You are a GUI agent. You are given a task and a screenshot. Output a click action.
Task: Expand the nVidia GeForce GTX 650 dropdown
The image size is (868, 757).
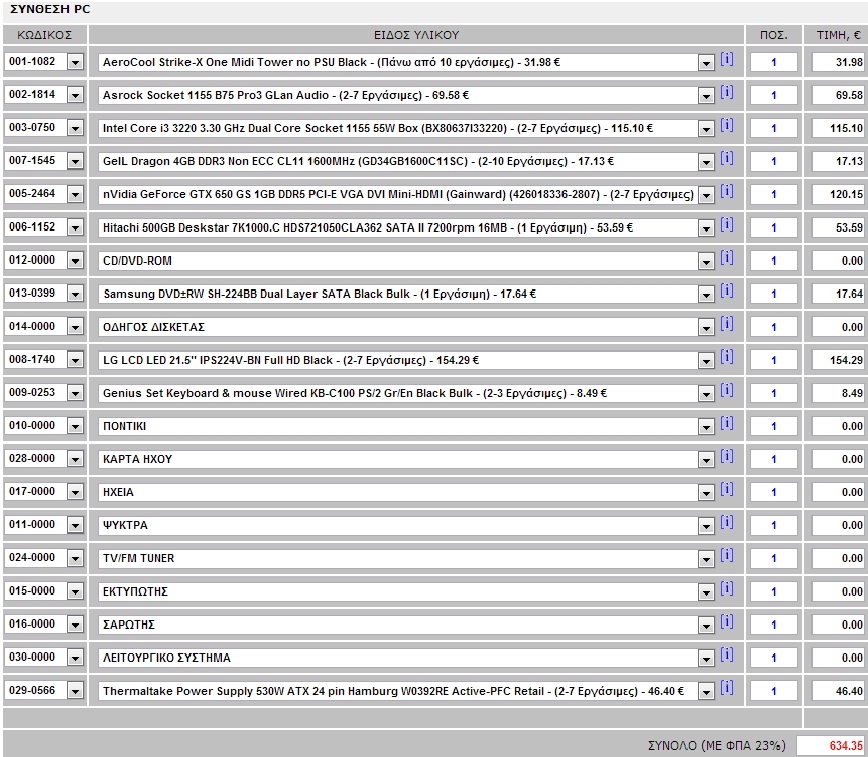click(706, 195)
